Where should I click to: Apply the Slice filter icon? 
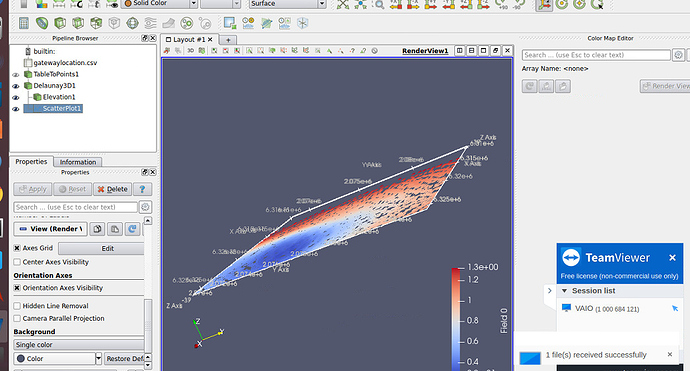click(78, 23)
